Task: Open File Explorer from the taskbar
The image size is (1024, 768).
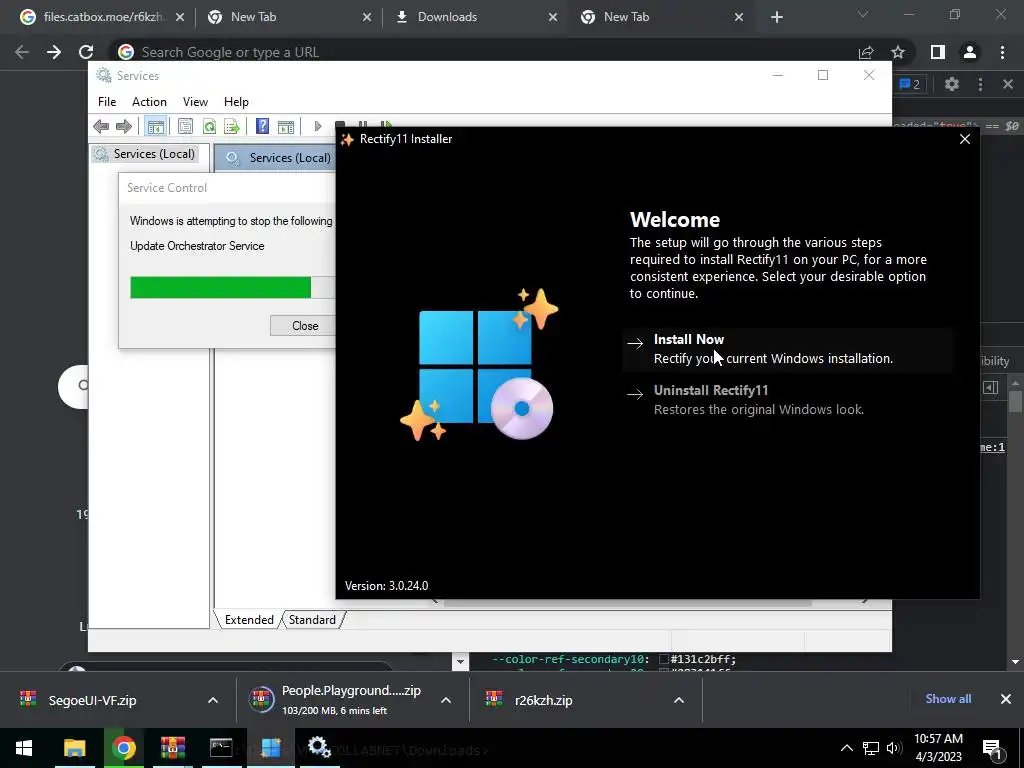Action: (74, 748)
